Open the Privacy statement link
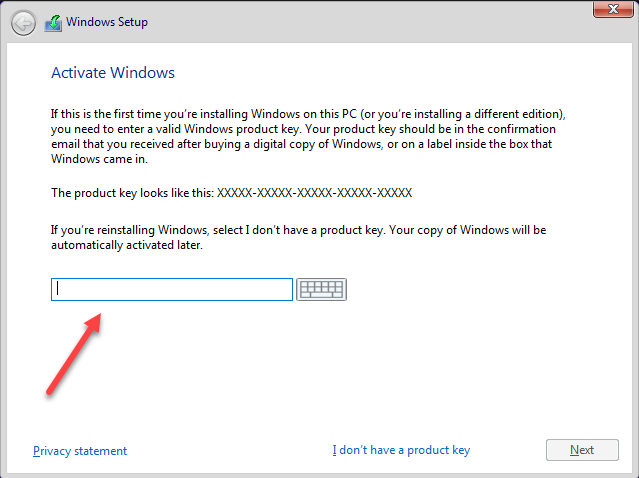Image resolution: width=639 pixels, height=478 pixels. [x=80, y=450]
